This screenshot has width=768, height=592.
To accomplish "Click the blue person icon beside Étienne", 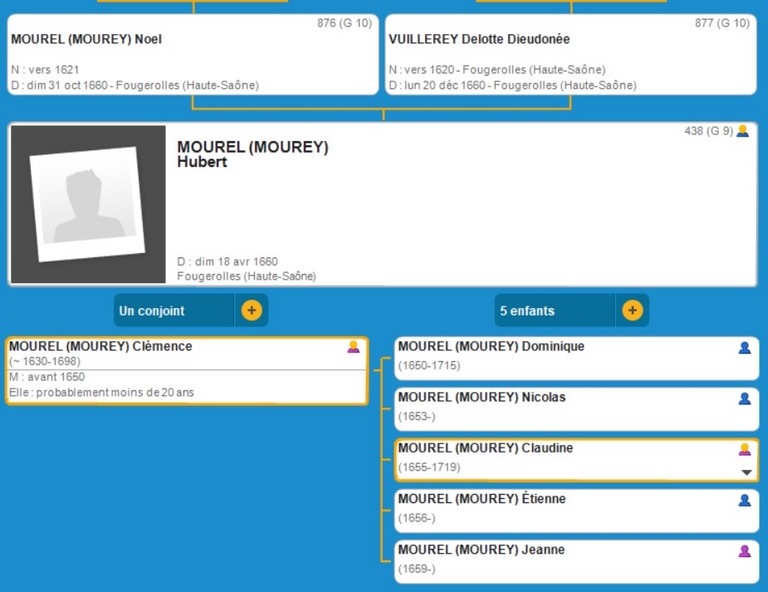I will (744, 500).
